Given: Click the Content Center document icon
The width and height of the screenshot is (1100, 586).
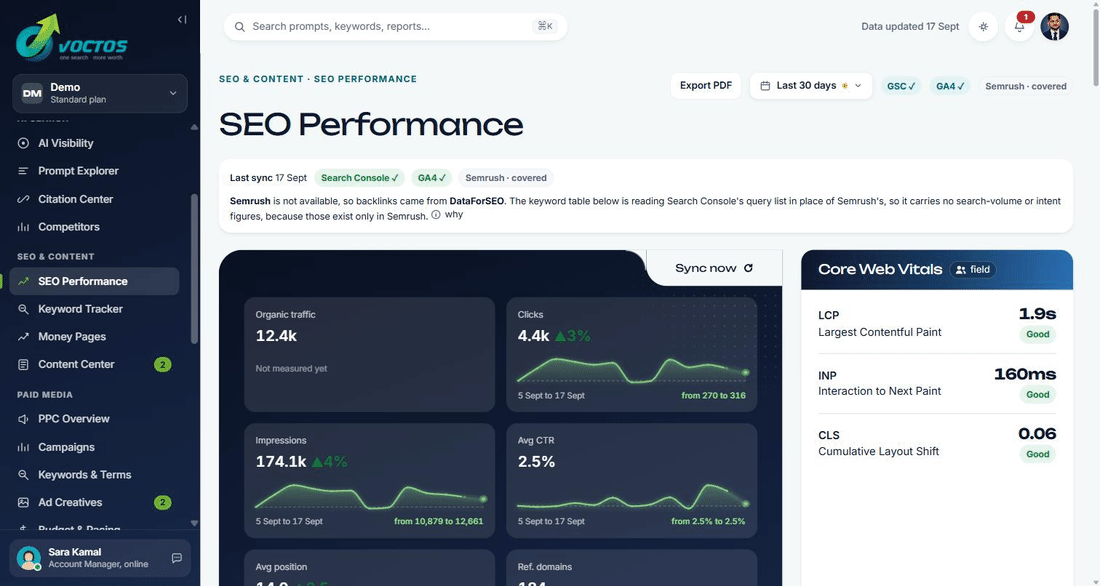Looking at the screenshot, I should click(23, 365).
